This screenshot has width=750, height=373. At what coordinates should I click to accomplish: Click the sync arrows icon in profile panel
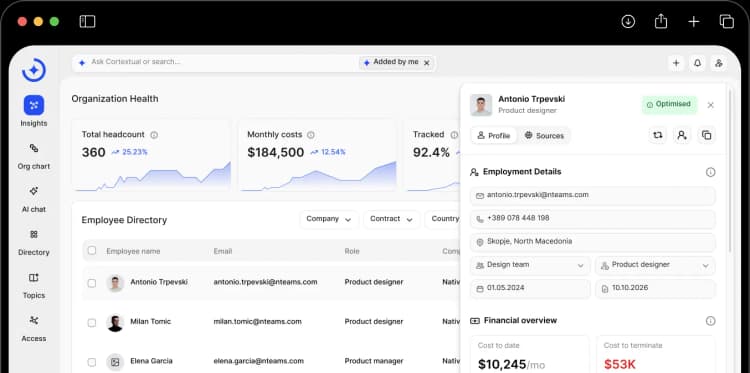[658, 135]
